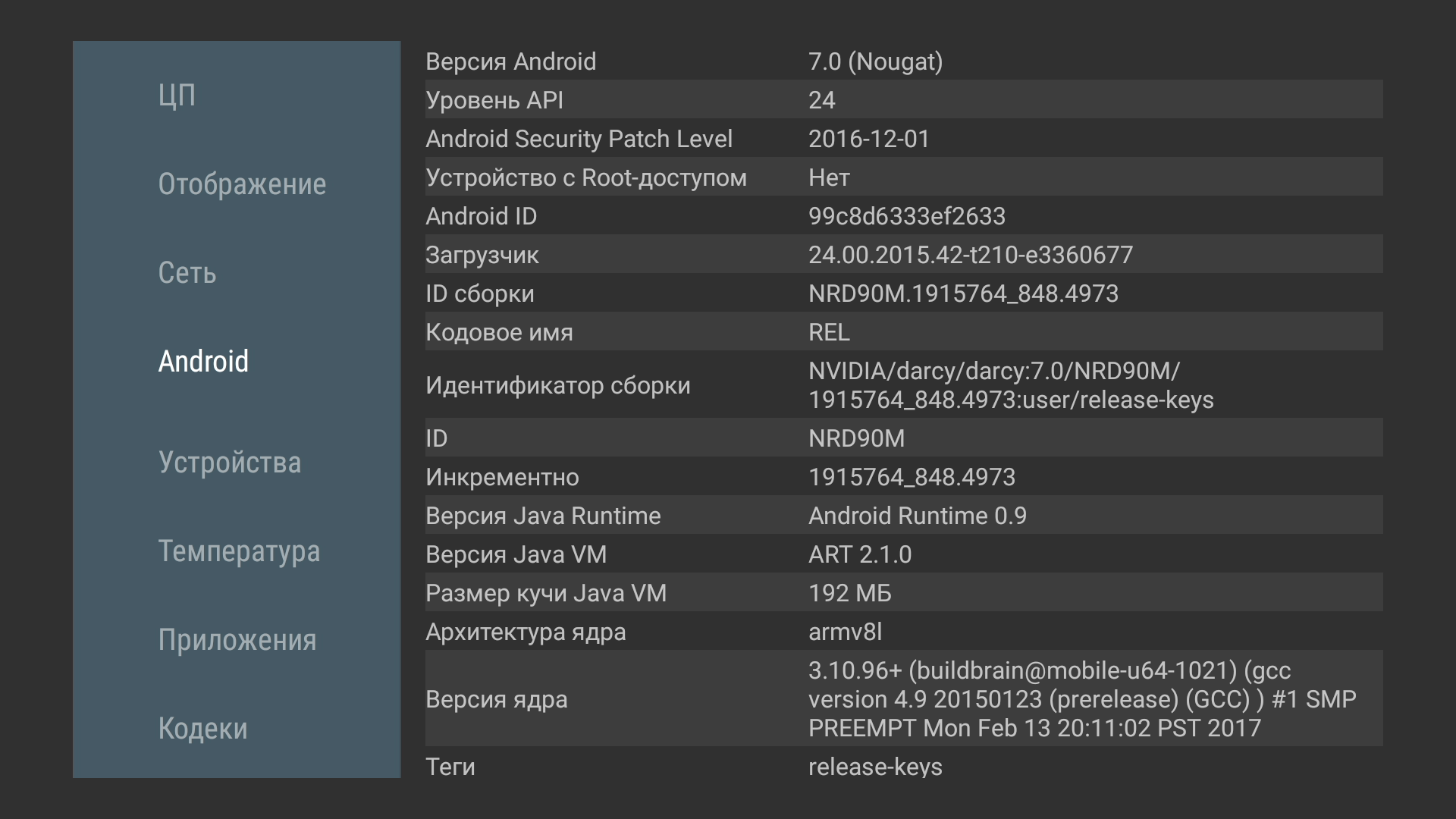
Task: Select the Идентификатор сборки row
Action: (x=902, y=385)
